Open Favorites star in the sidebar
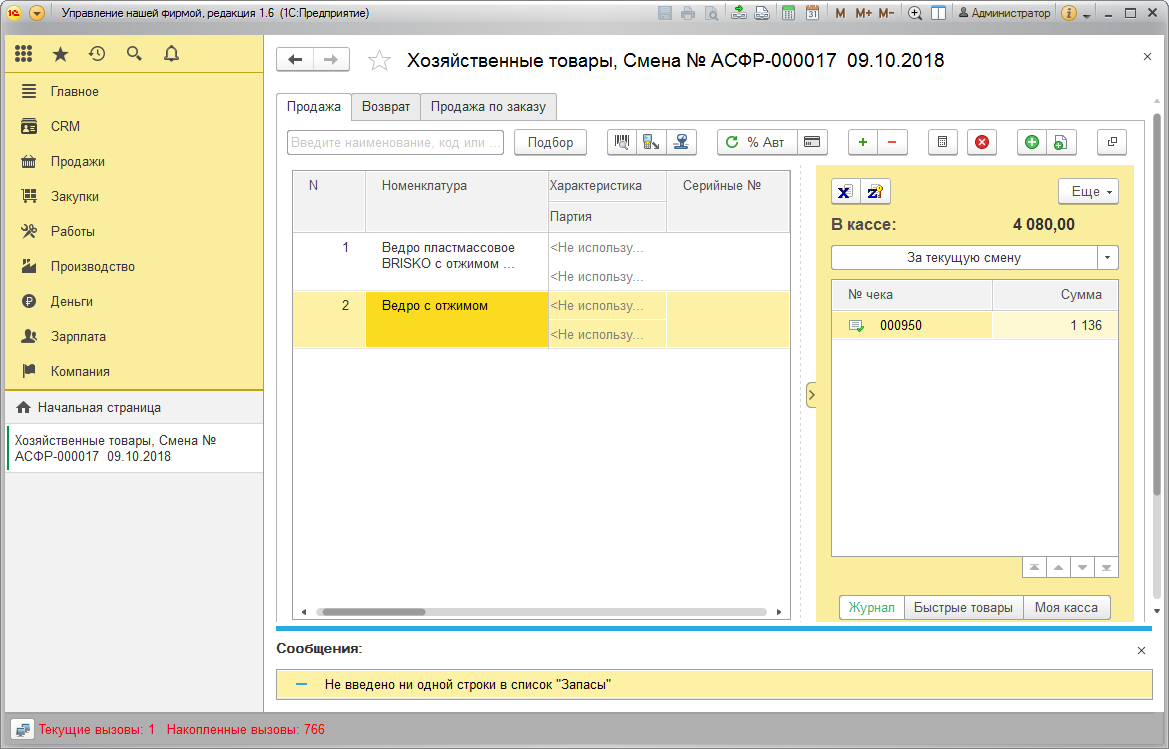1169x749 pixels. (60, 54)
